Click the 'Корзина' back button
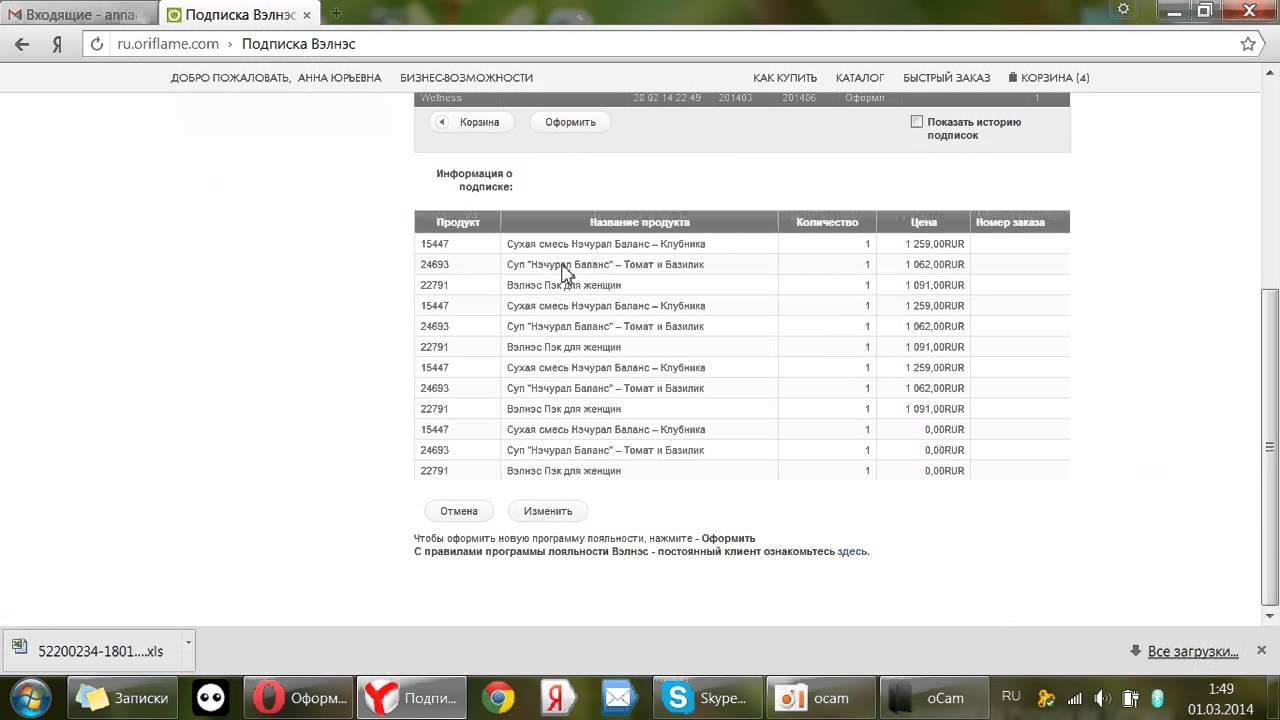 click(470, 122)
